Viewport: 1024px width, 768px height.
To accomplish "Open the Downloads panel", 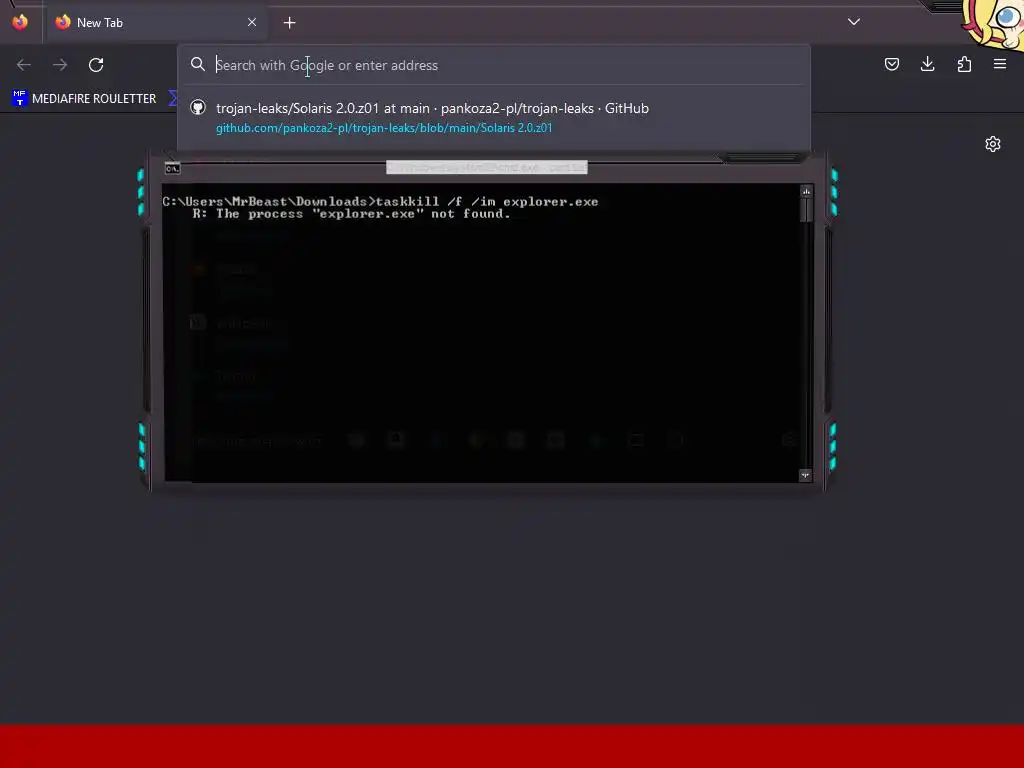I will [x=927, y=64].
